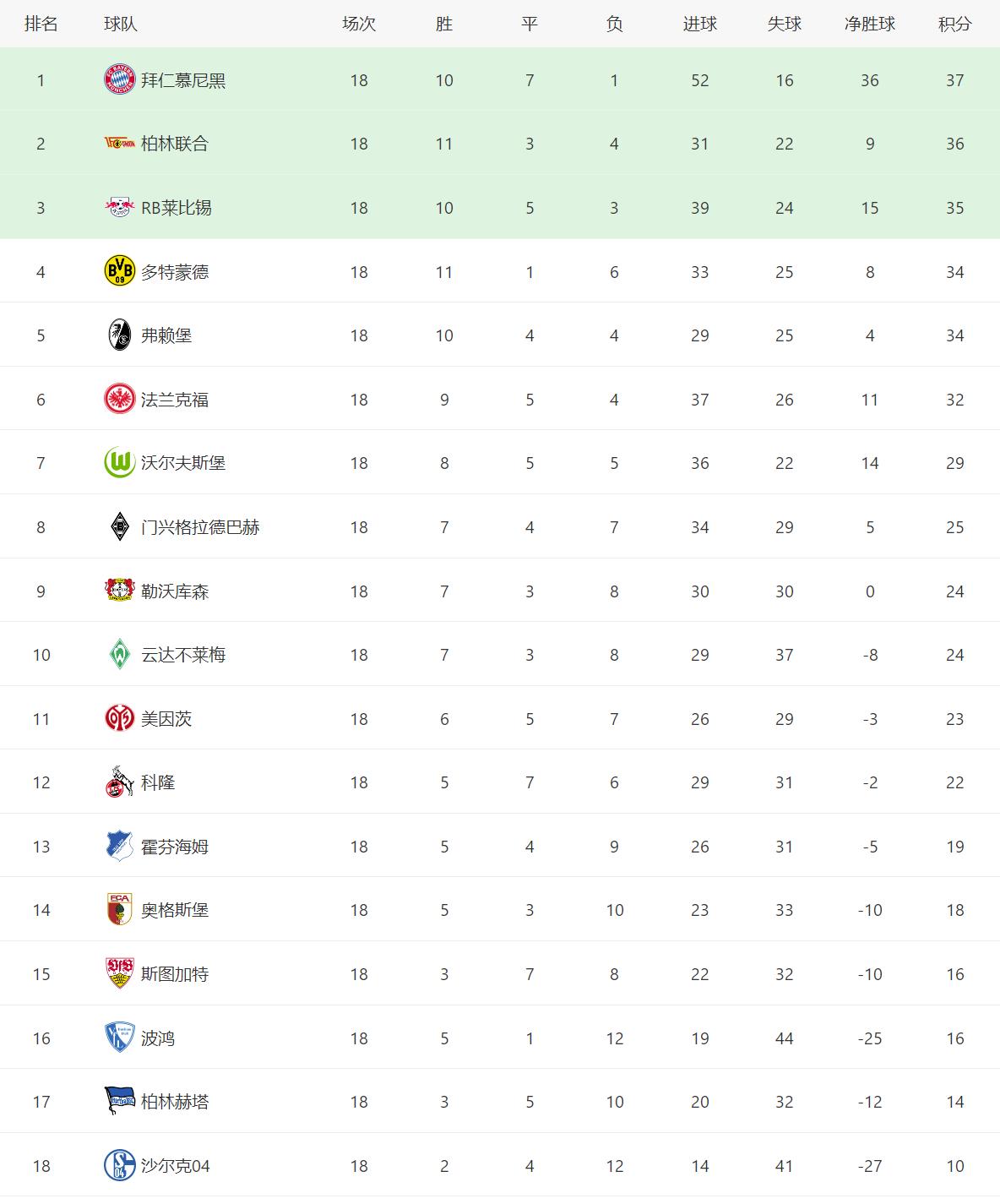This screenshot has height=1204, width=1000.
Task: Click the Köln goat crest
Action: coord(119,782)
